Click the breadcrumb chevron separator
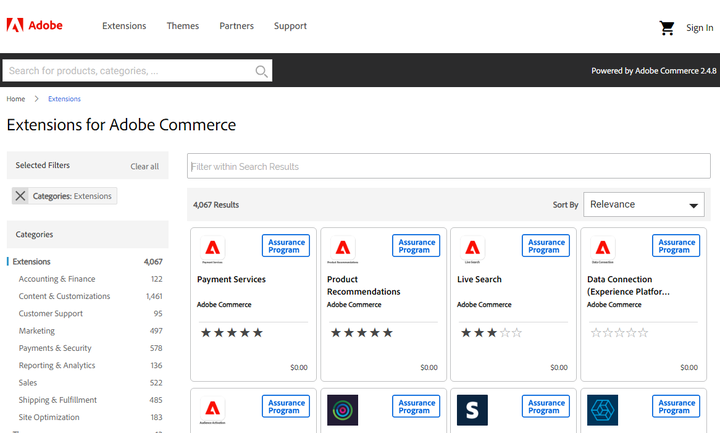720x433 pixels. (36, 99)
